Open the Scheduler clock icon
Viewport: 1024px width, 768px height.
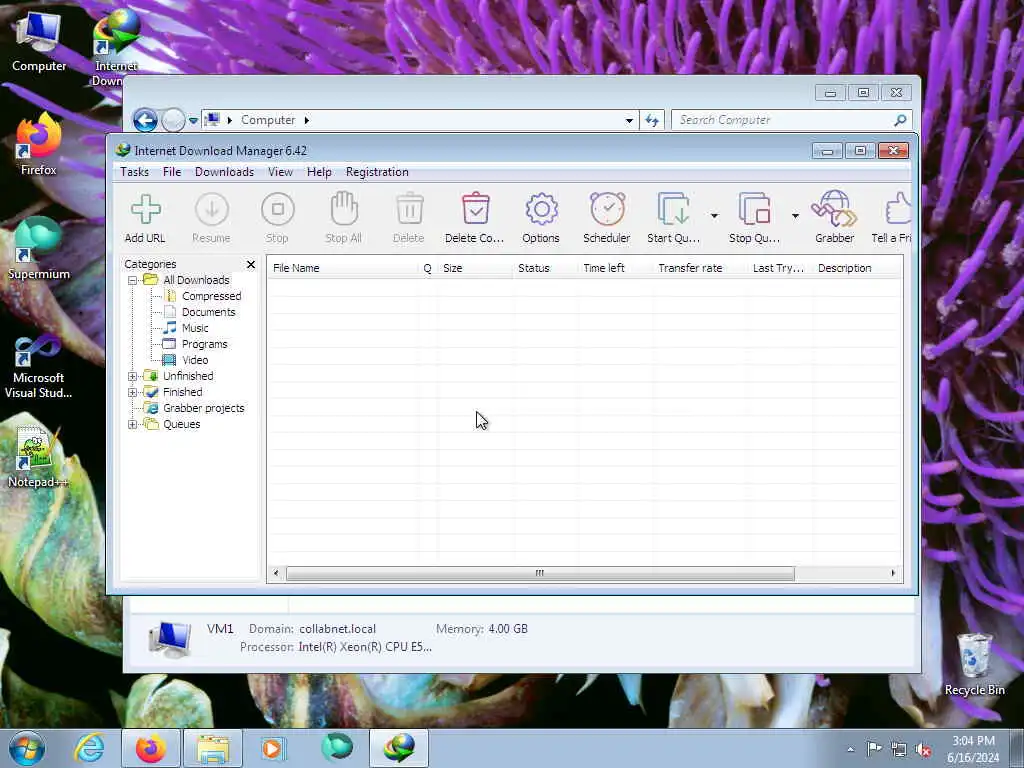click(607, 218)
